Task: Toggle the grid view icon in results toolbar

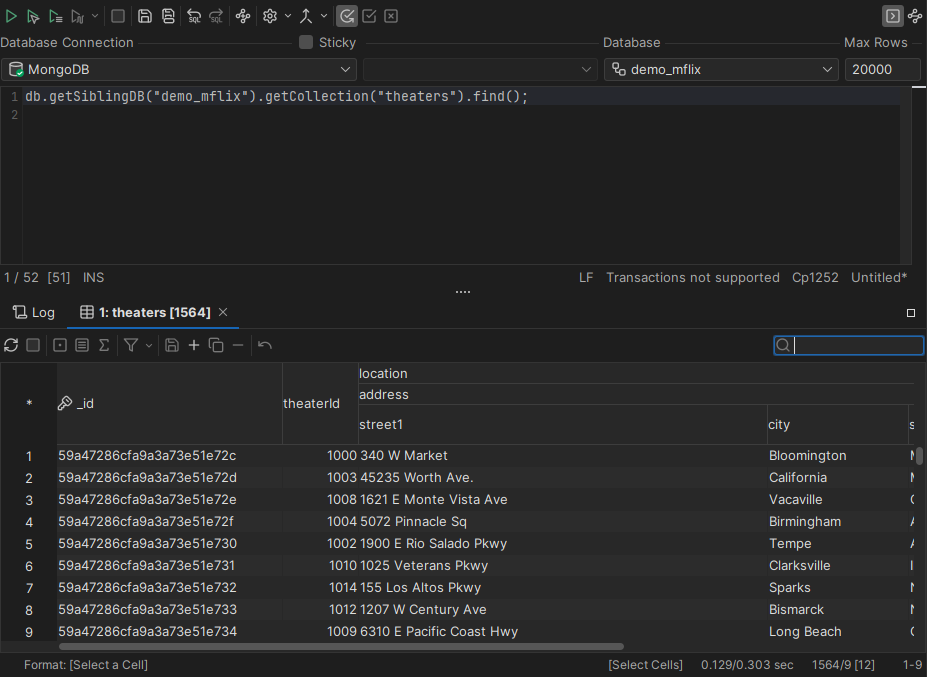Action: (59, 345)
